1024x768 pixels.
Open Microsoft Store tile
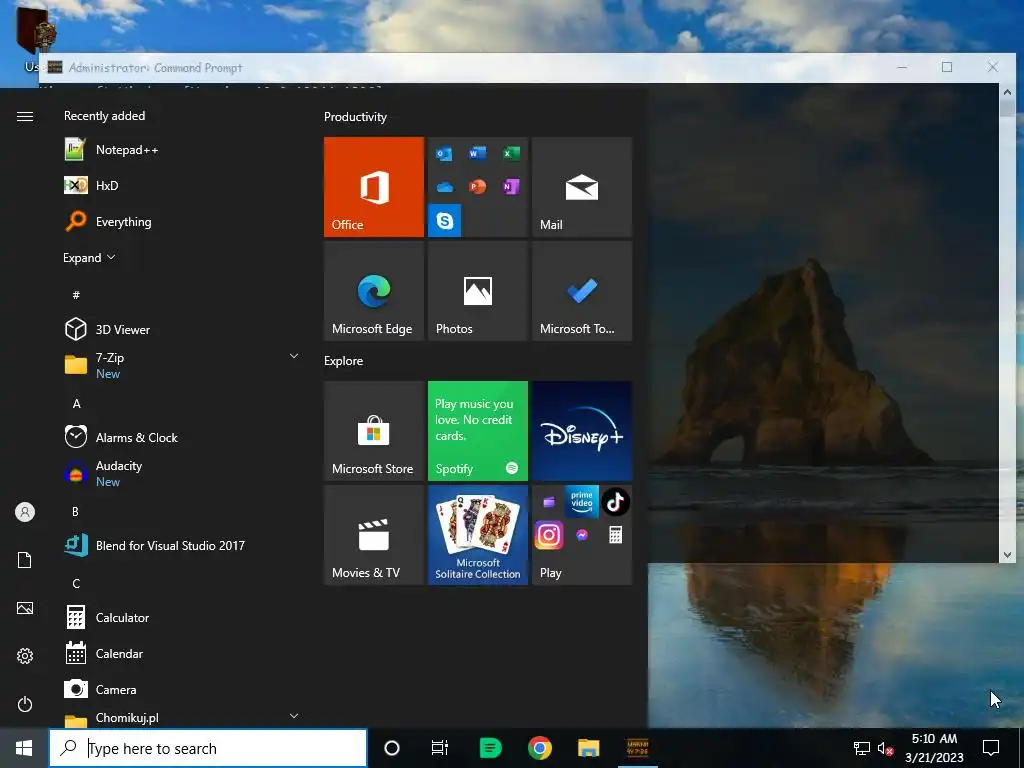(x=374, y=431)
